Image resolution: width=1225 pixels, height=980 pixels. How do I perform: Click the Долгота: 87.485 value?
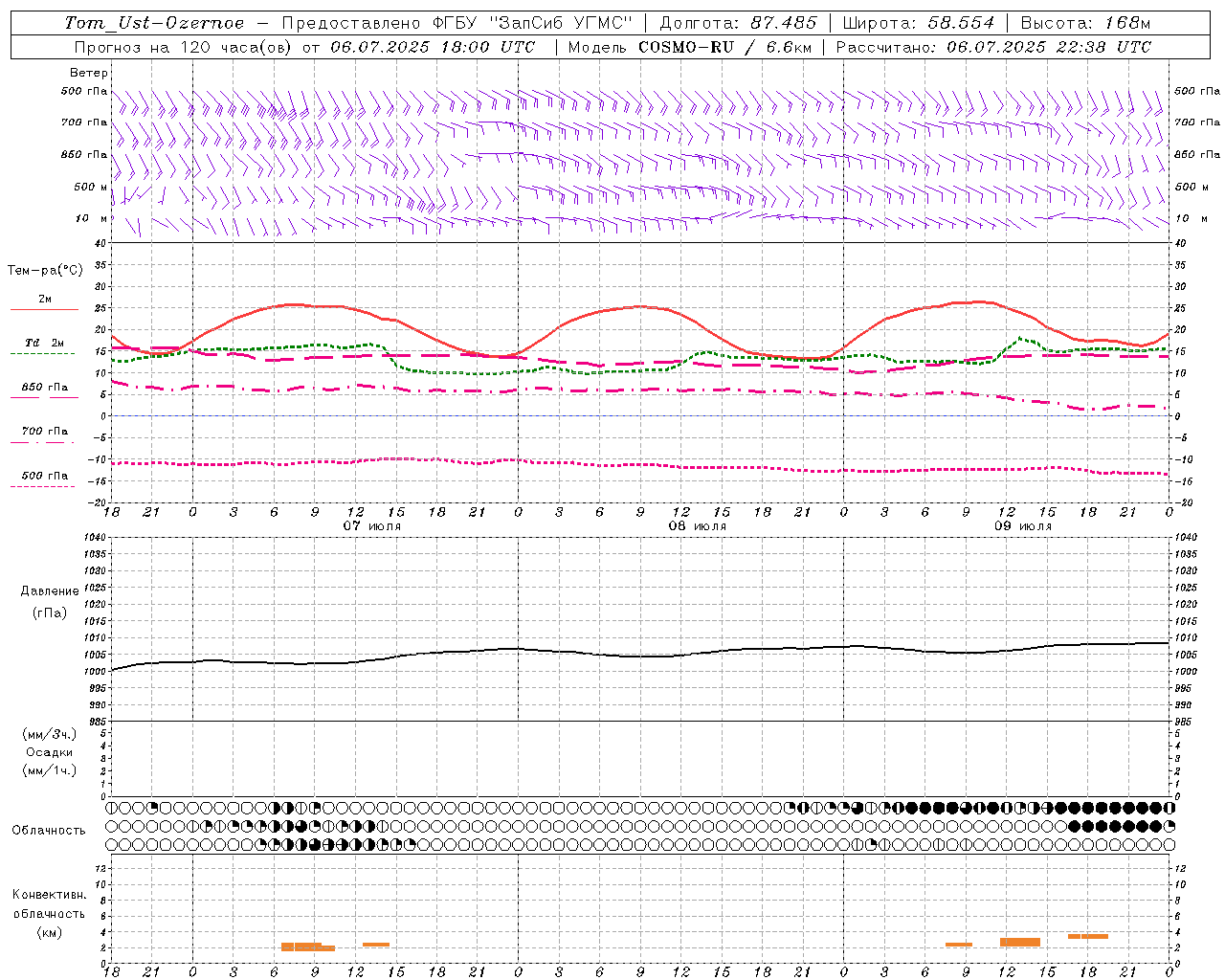pyautogui.click(x=739, y=23)
